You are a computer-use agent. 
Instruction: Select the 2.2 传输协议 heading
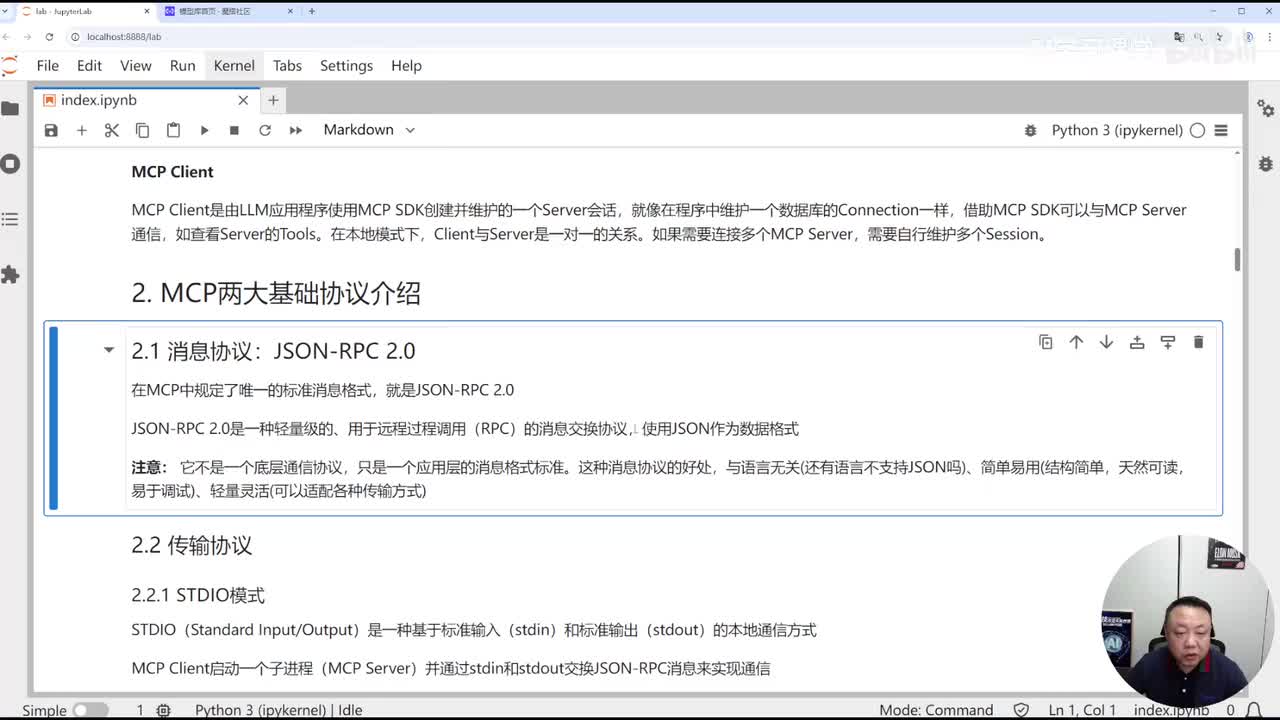coord(192,545)
